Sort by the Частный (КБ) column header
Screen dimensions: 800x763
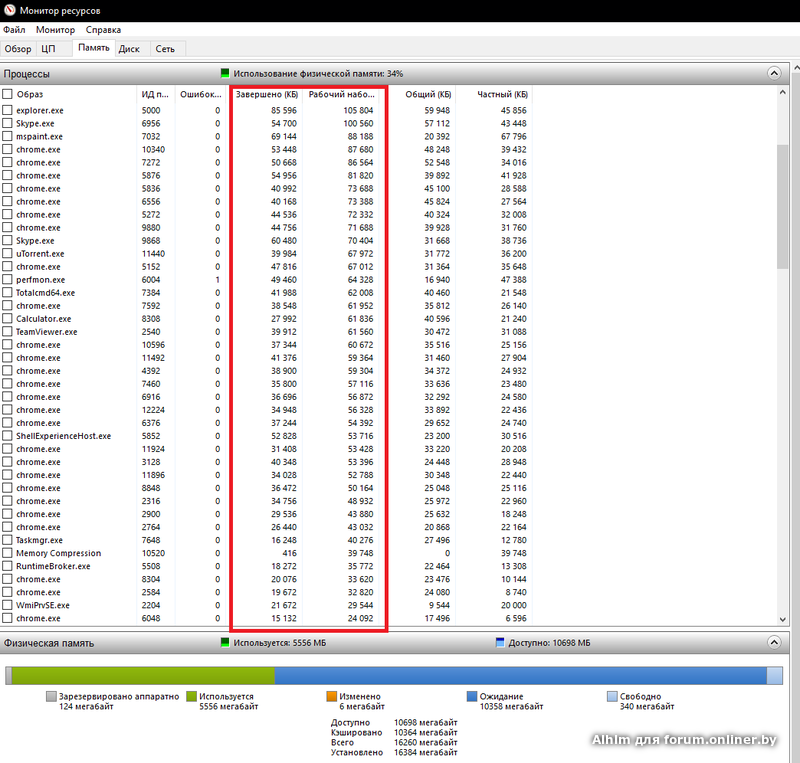click(x=502, y=94)
